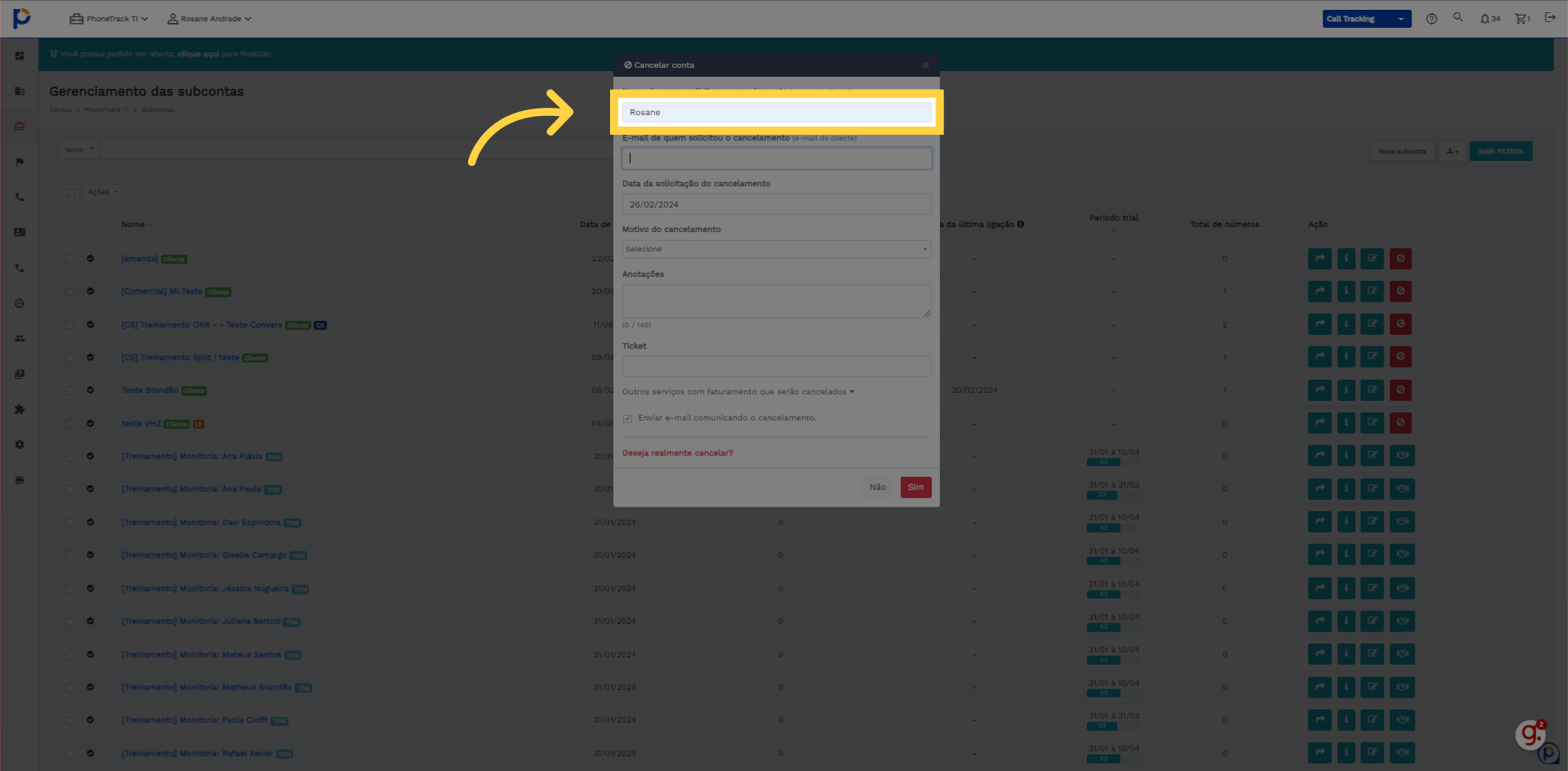Image resolution: width=1568 pixels, height=771 pixels.
Task: Toggle 'Enviar e-mail comunicando o cancelamento' checkbox
Action: [627, 418]
